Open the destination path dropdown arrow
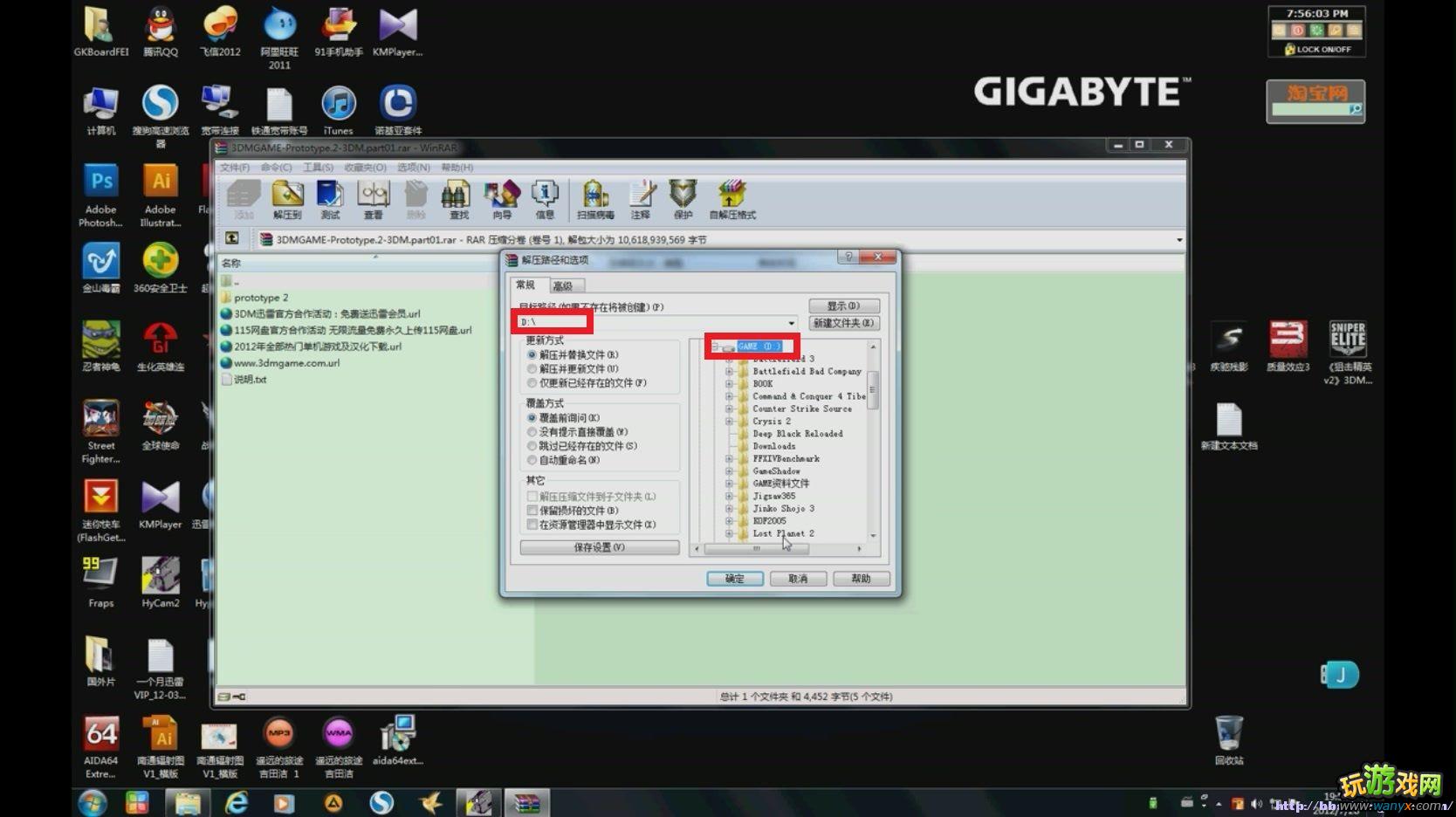The height and width of the screenshot is (817, 1456). (791, 323)
